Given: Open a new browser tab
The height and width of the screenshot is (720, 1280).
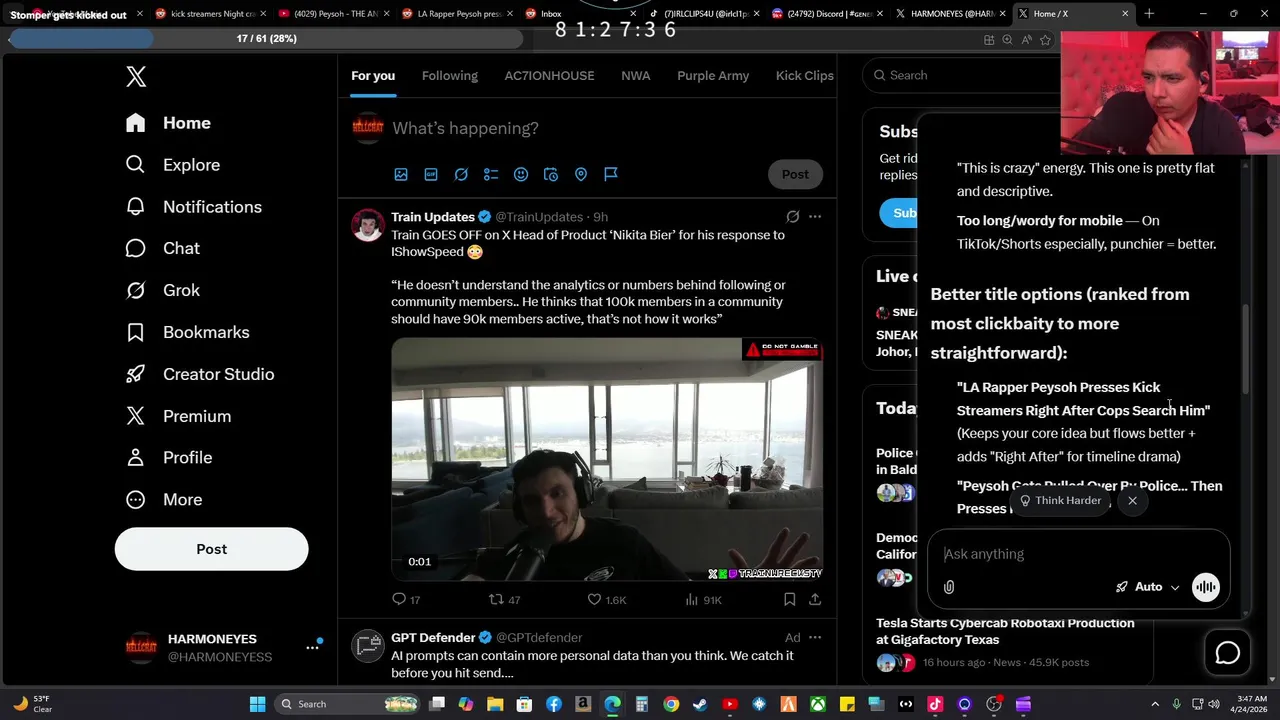Looking at the screenshot, I should point(1149,14).
